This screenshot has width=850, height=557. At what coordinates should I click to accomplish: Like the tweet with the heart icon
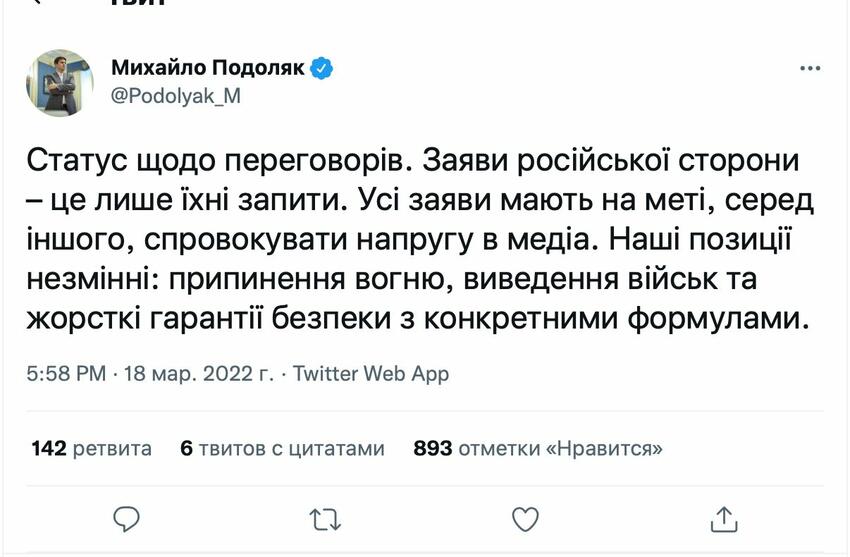click(525, 518)
